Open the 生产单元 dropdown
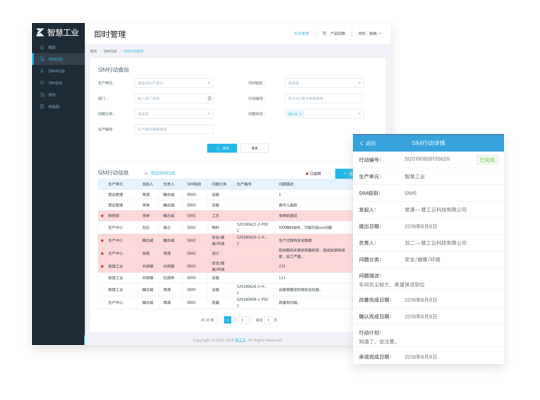The height and width of the screenshot is (400, 540). (x=174, y=83)
